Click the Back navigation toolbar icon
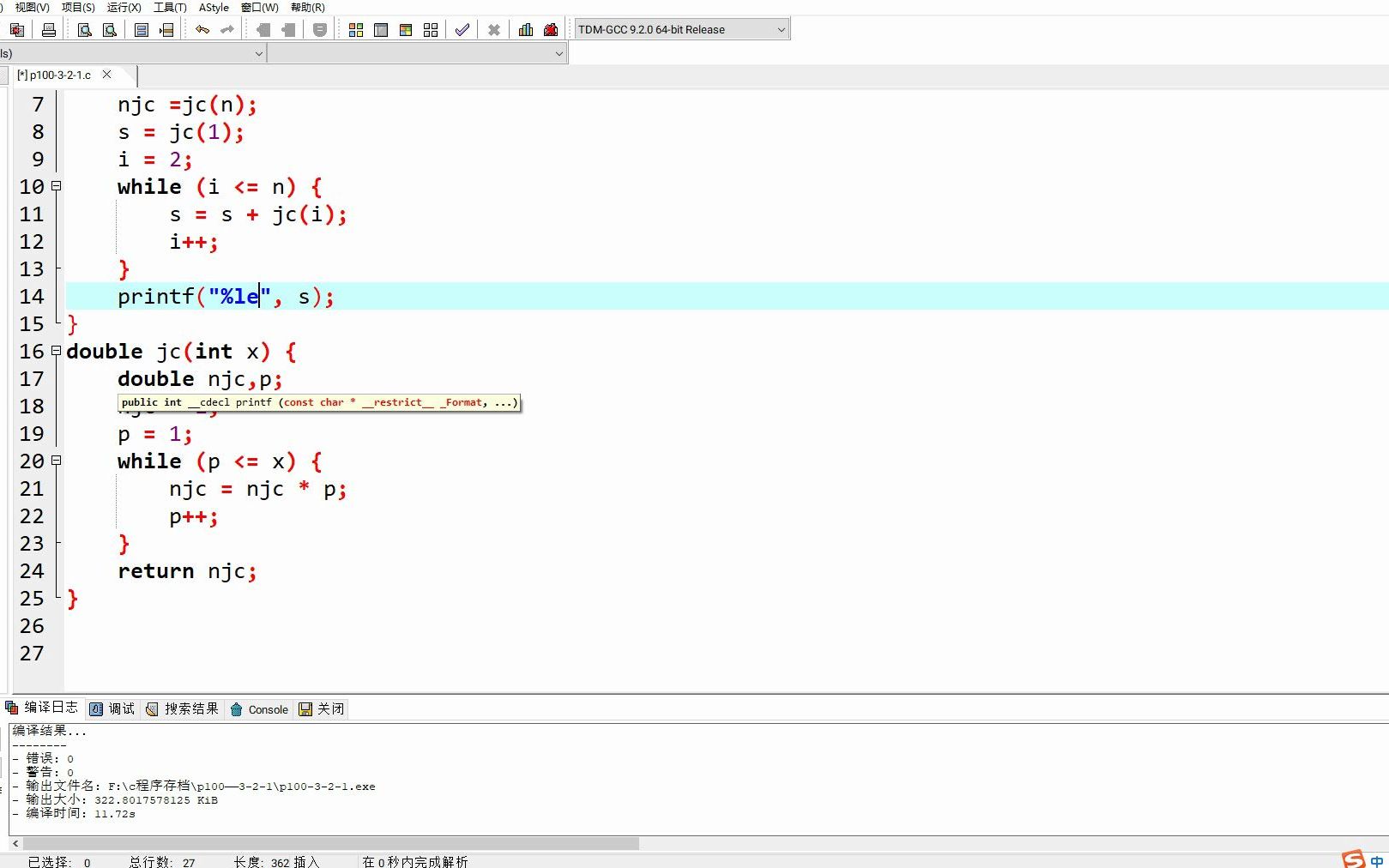 tap(263, 30)
